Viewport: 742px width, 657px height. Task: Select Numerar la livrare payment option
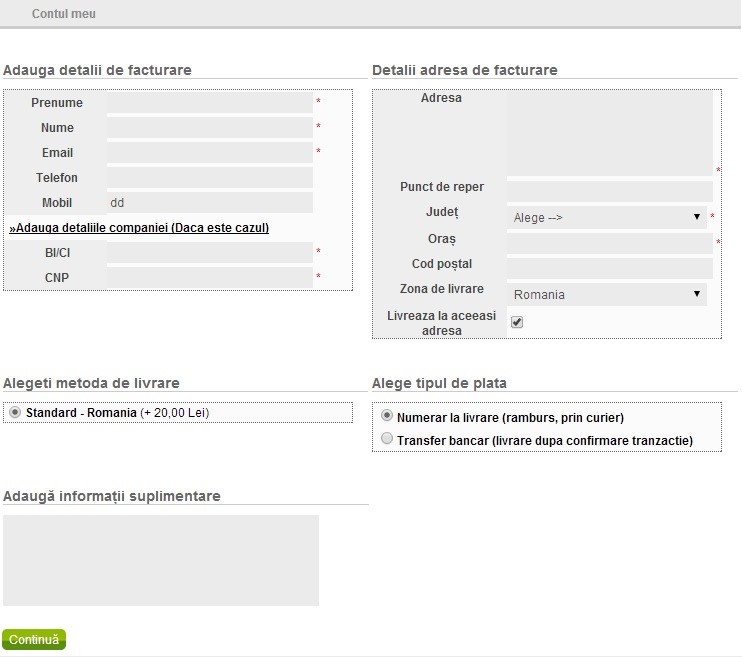point(387,417)
